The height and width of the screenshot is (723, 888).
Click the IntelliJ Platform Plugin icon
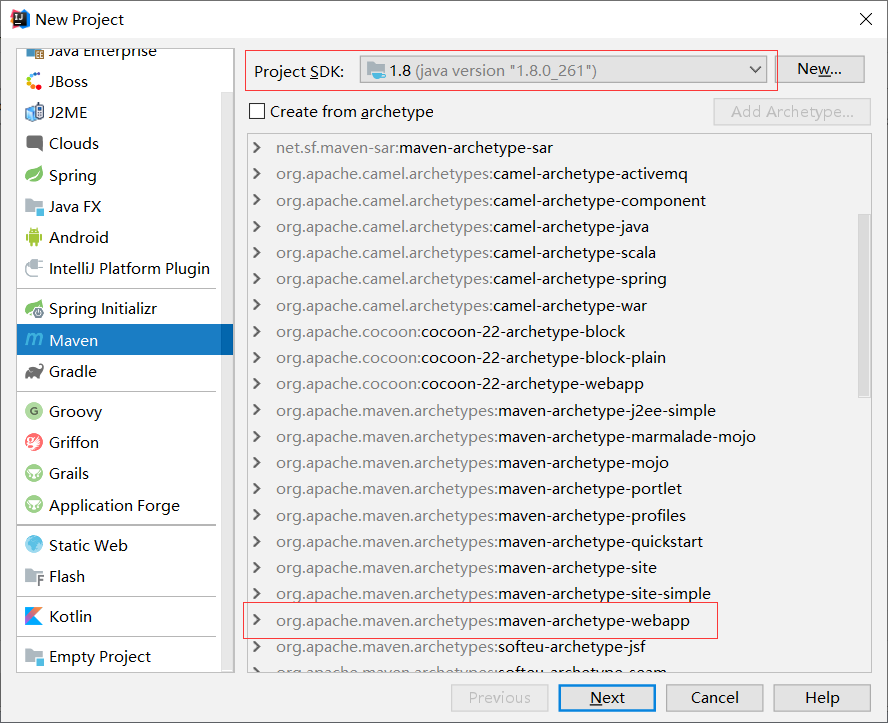[34, 268]
